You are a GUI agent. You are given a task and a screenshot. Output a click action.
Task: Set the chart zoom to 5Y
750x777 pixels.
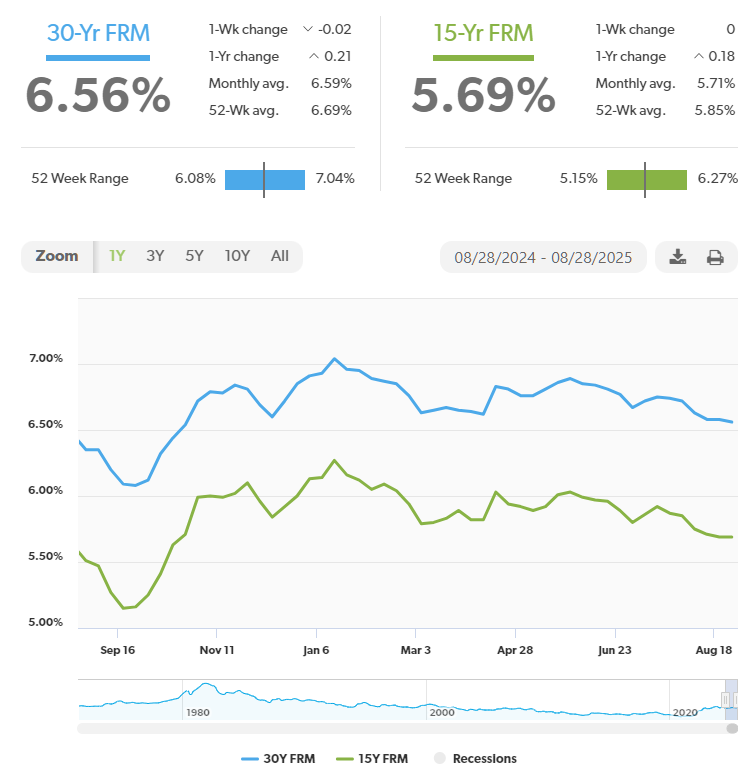point(194,256)
